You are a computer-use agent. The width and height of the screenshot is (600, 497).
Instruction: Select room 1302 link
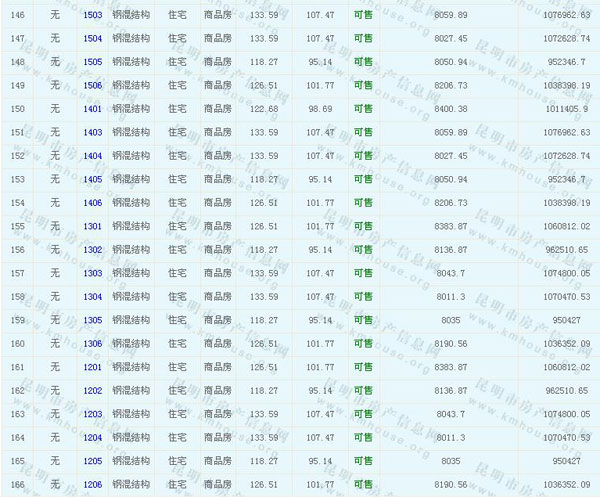(x=92, y=250)
